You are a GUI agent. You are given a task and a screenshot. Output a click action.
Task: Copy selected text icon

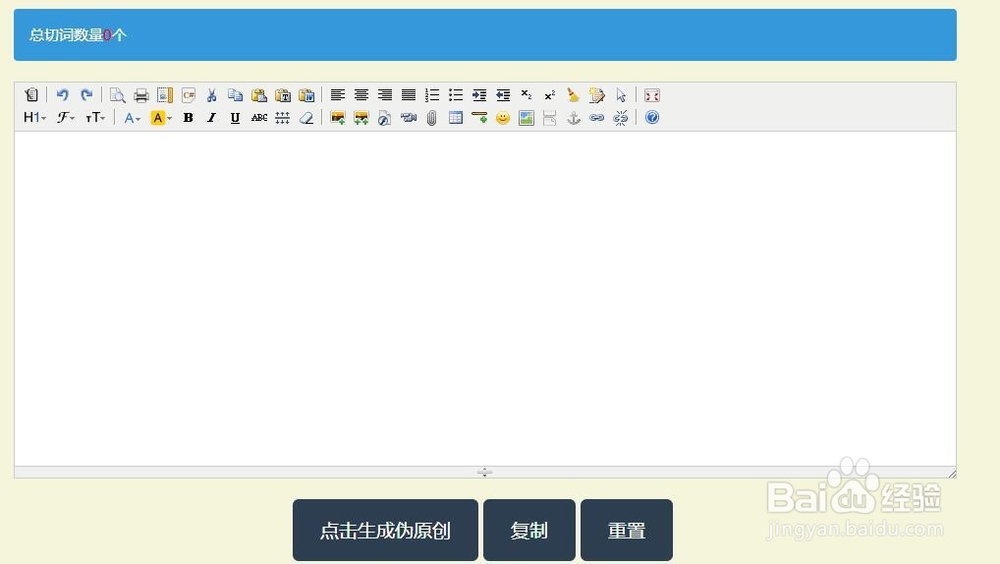click(x=235, y=95)
